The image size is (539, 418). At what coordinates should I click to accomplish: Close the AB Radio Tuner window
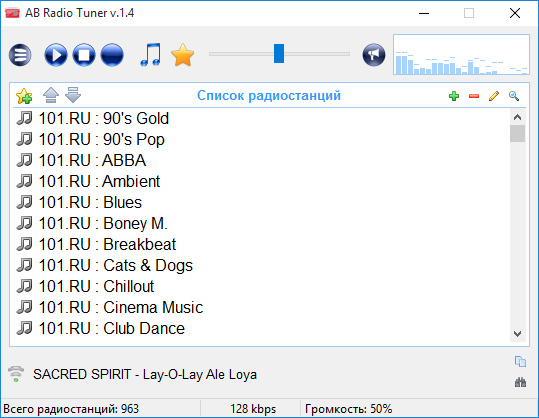point(515,13)
